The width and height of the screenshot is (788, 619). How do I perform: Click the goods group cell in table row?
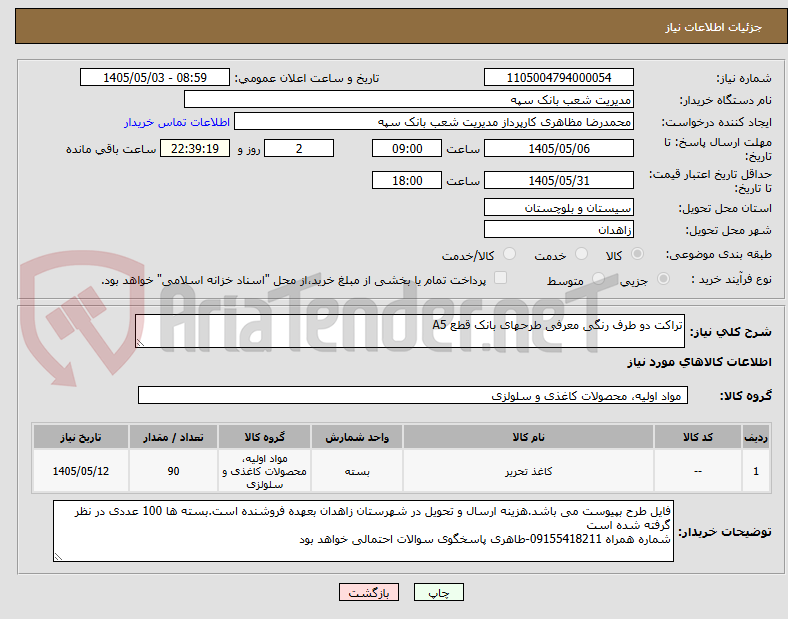[264, 471]
